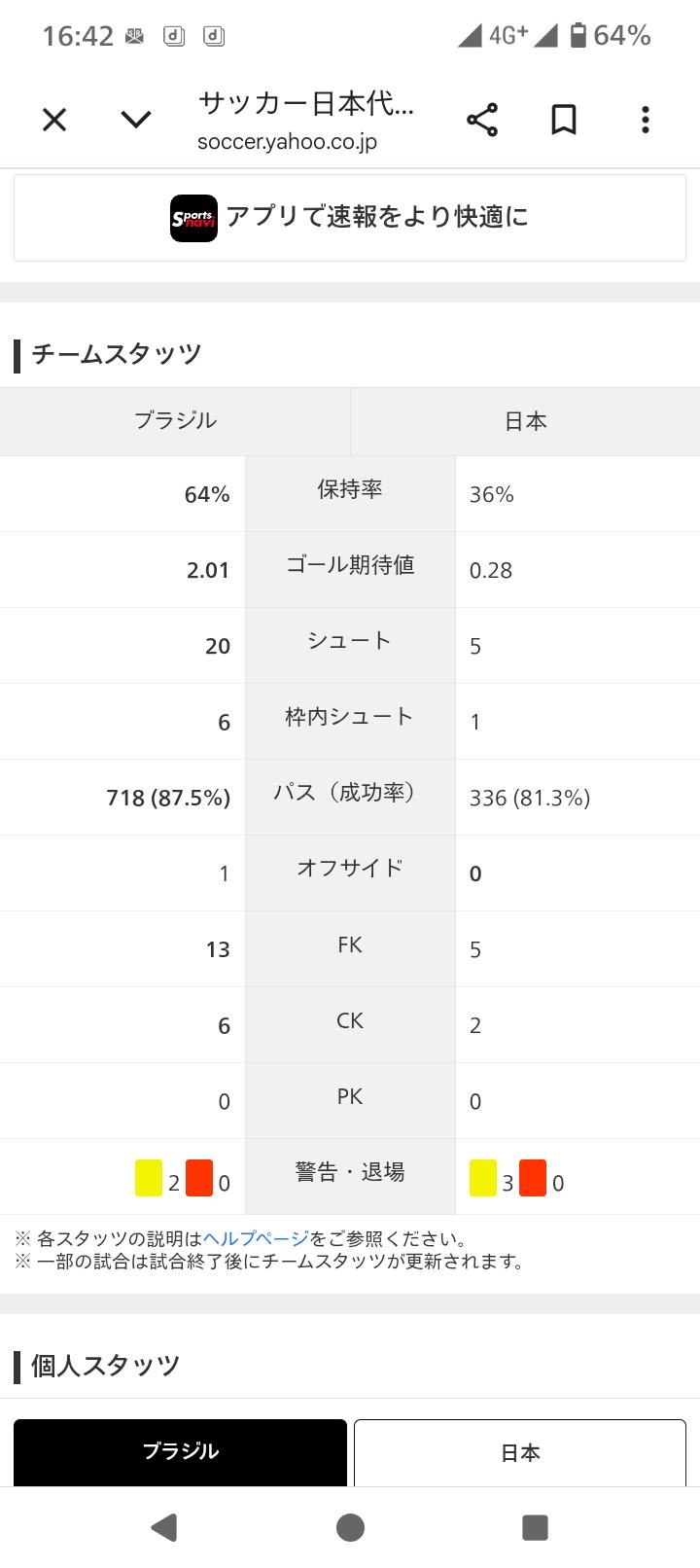Tap Japan's red card swatch

pyautogui.click(x=533, y=1177)
